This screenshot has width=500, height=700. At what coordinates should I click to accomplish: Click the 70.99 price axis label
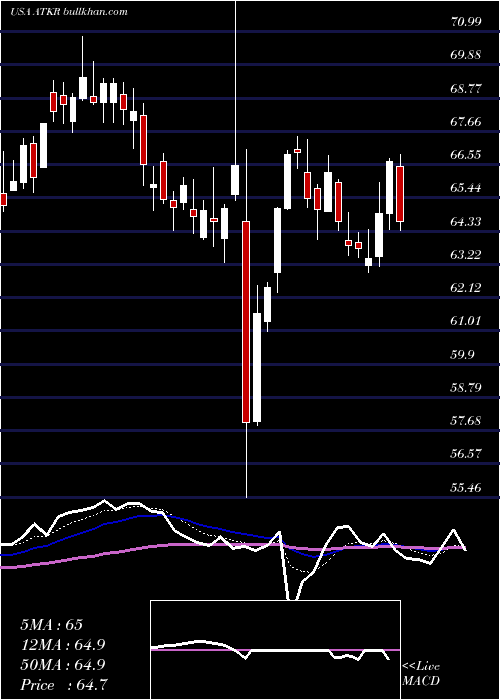(466, 21)
